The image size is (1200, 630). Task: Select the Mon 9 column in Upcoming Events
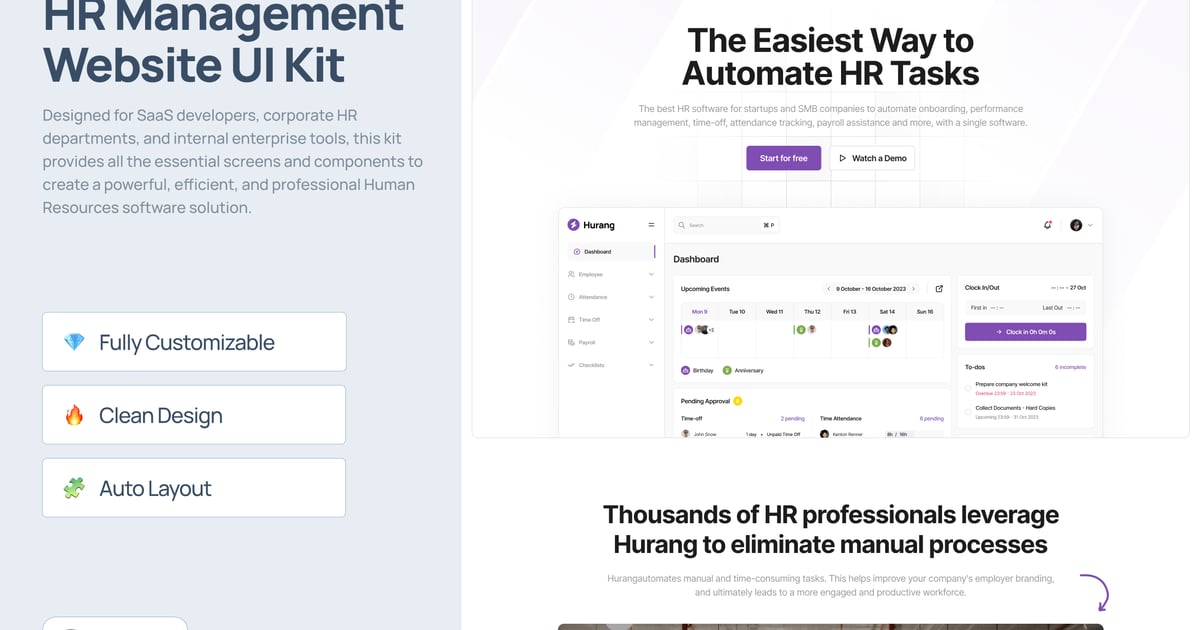click(699, 312)
